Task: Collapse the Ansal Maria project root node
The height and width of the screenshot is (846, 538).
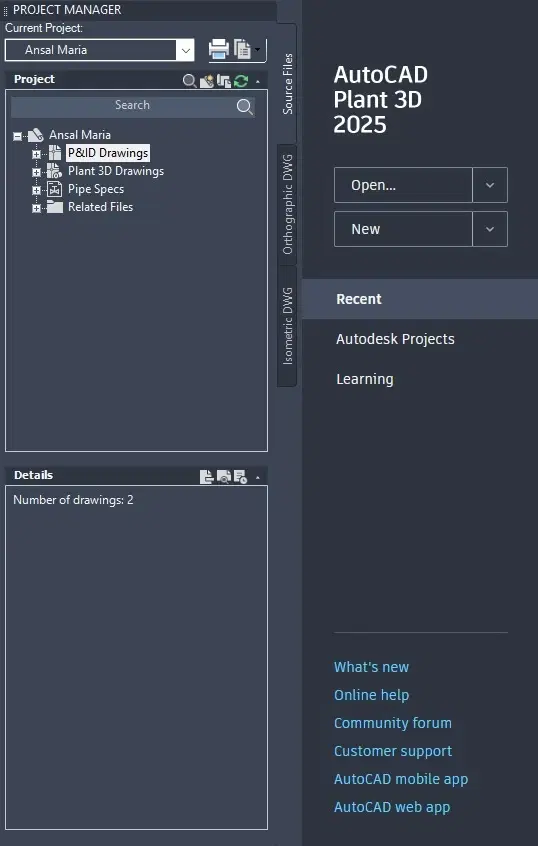Action: (x=17, y=136)
